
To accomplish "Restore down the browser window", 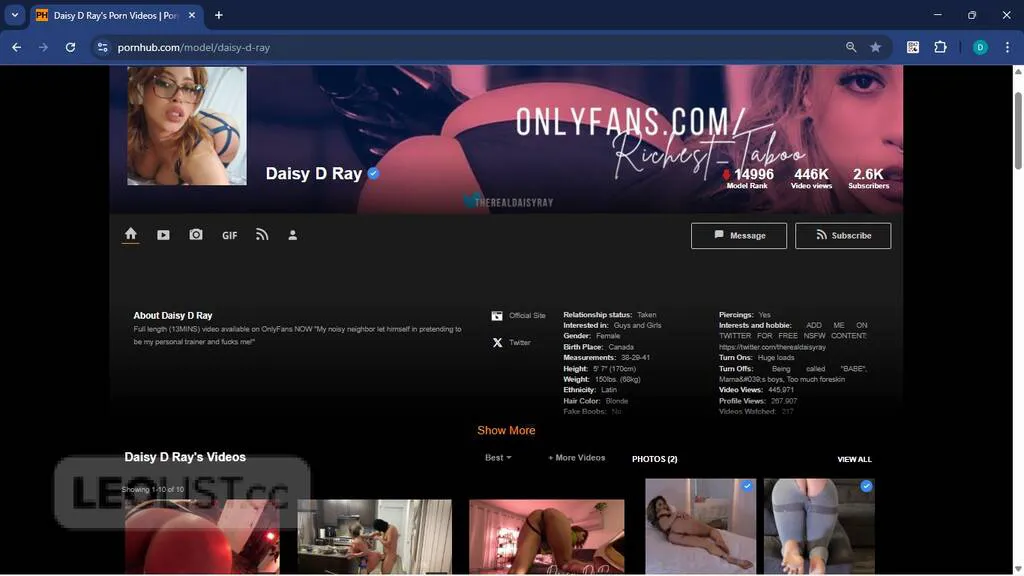I will click(972, 14).
